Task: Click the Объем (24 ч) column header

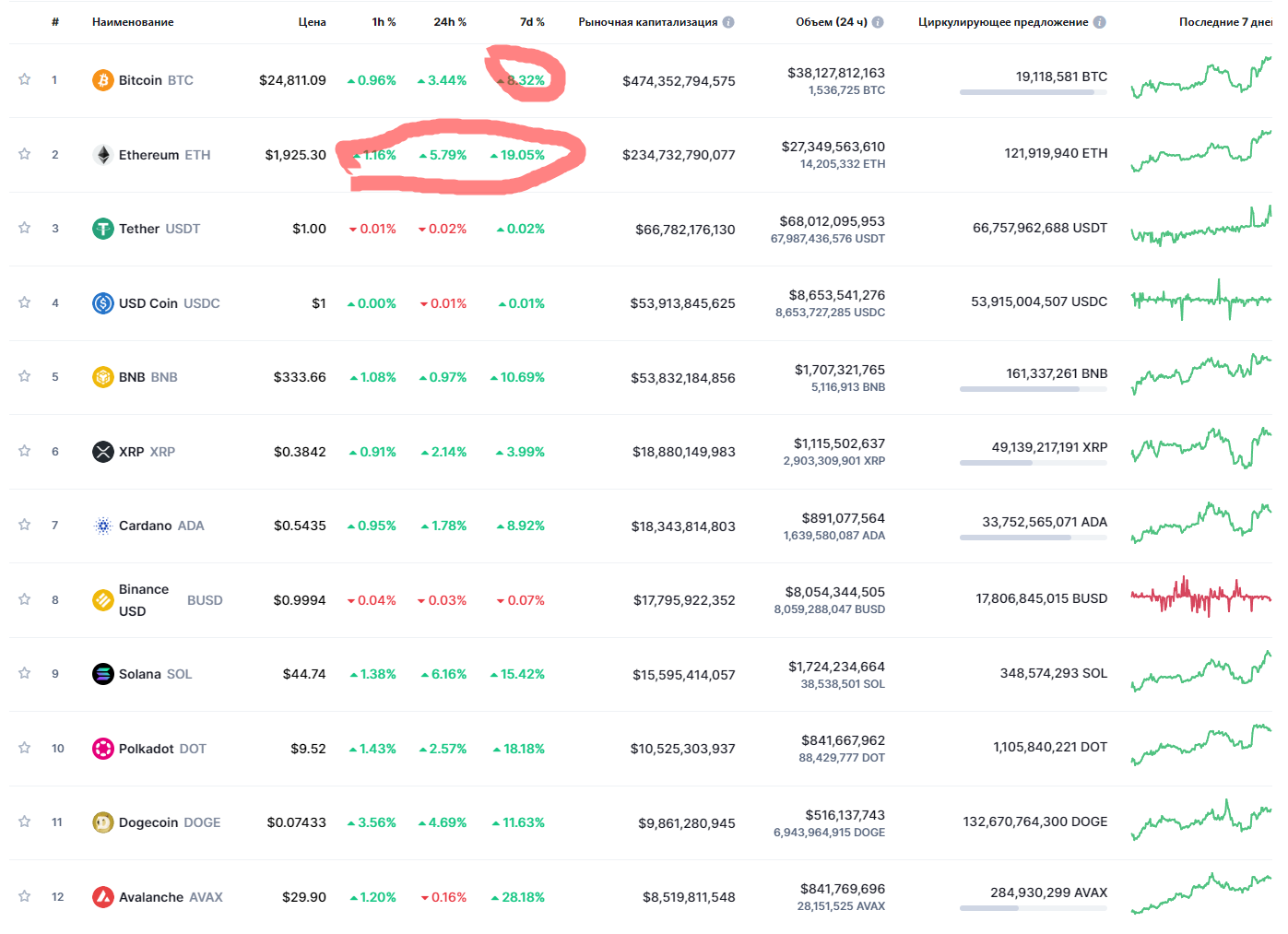Action: click(x=831, y=22)
